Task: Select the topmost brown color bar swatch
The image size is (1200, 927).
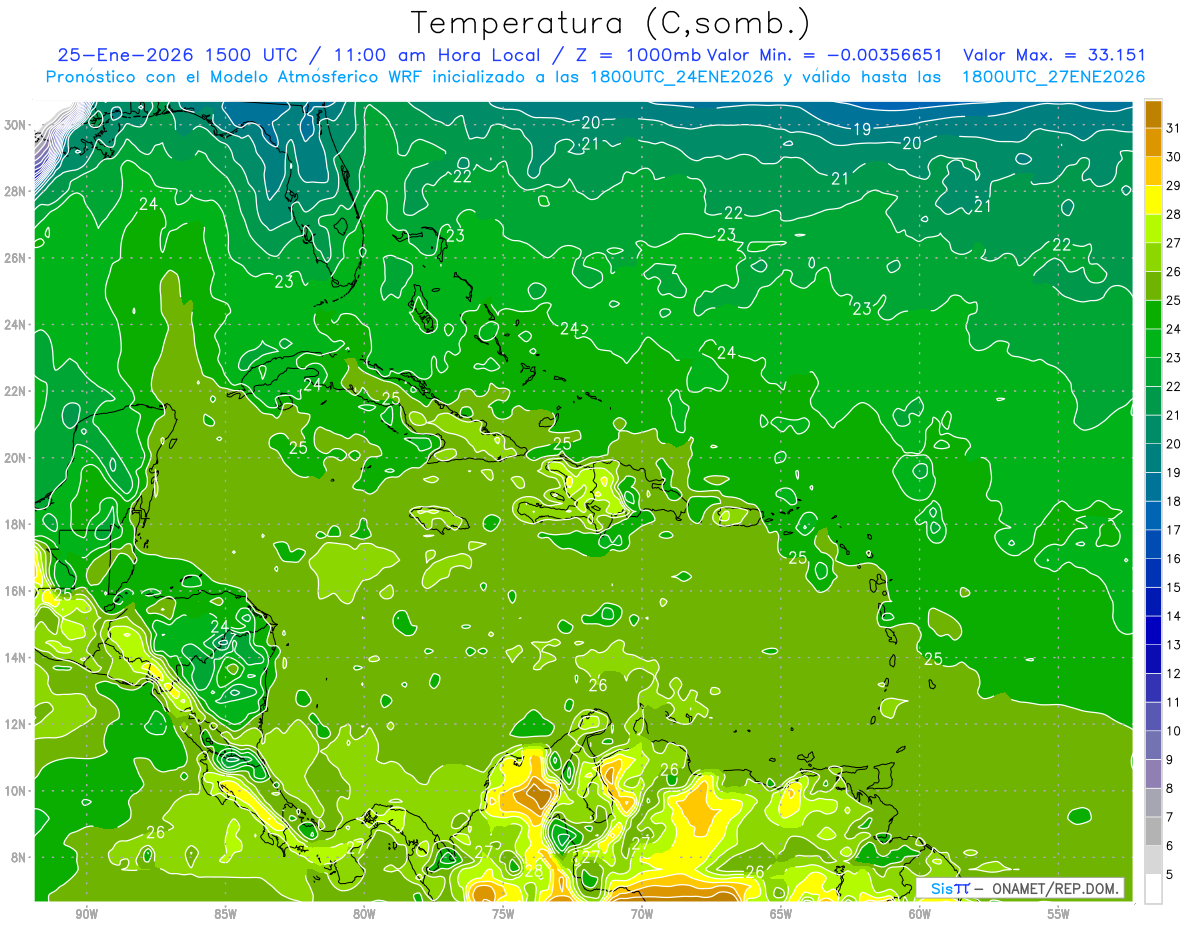Action: (1153, 114)
